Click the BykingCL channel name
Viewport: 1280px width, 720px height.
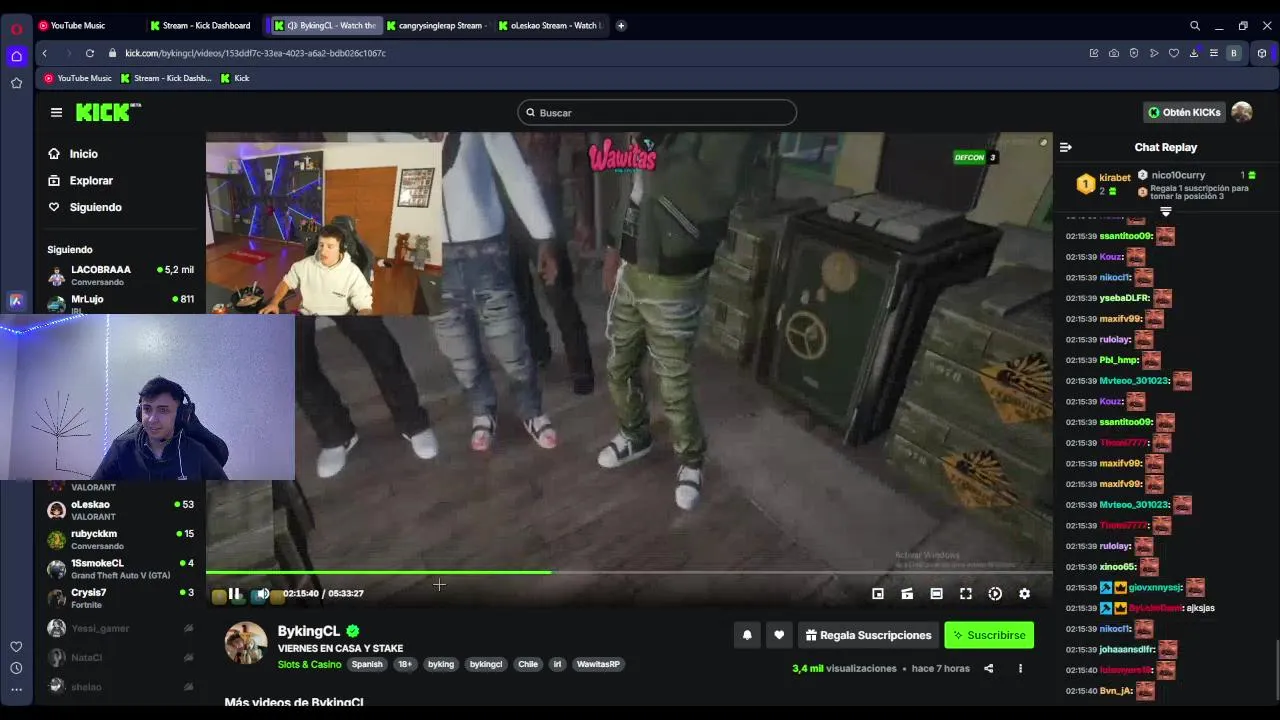309,631
